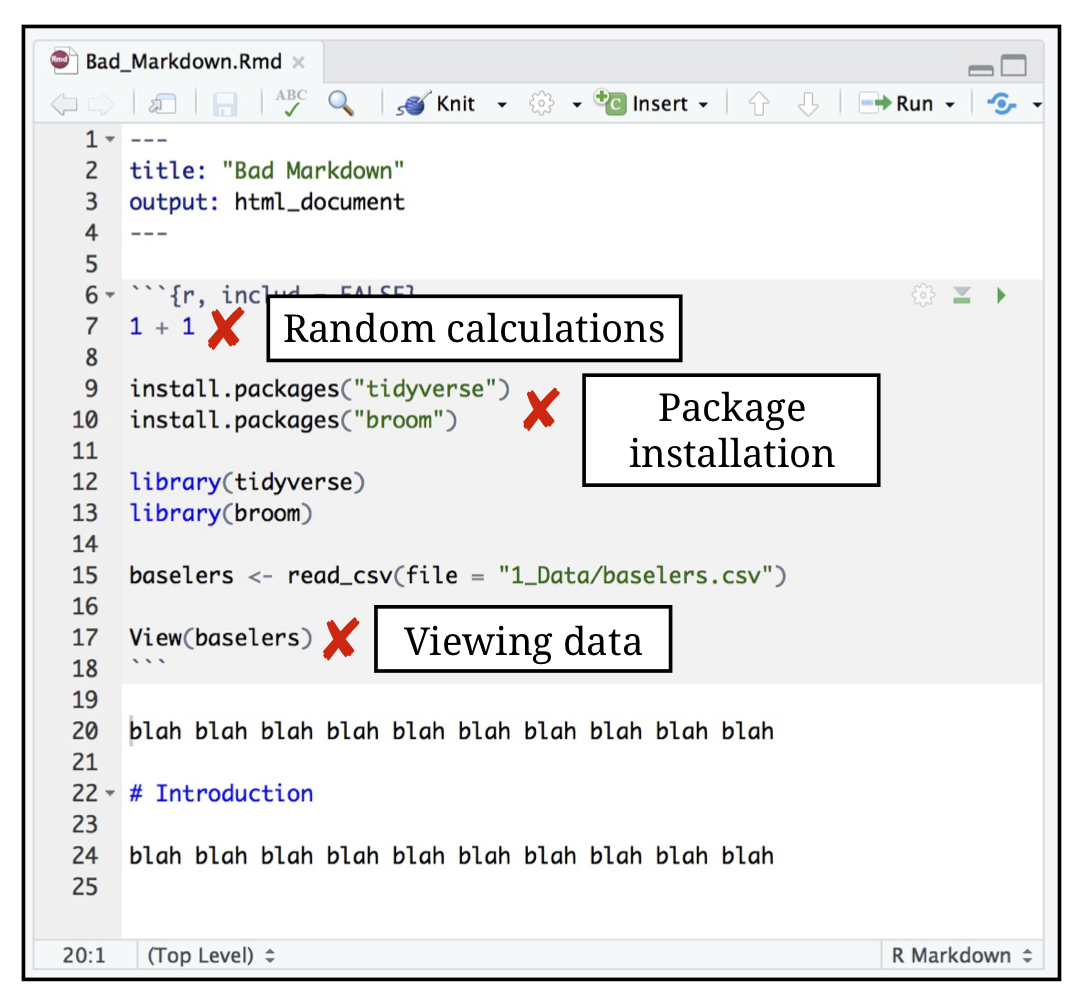Click the Rmd file icon on tab
The image size is (1078, 993).
(x=62, y=61)
